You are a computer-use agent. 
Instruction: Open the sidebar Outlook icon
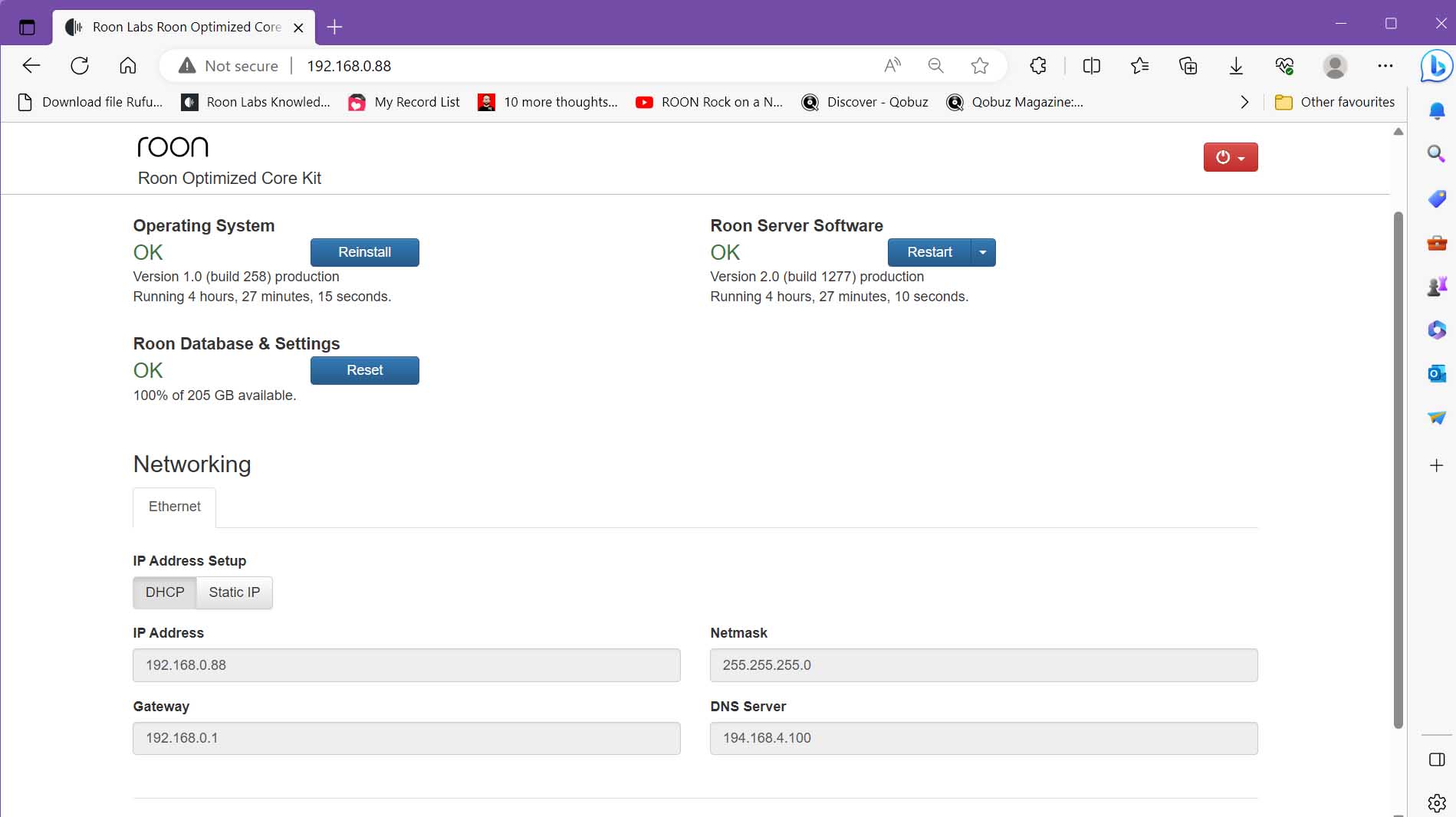pyautogui.click(x=1437, y=373)
